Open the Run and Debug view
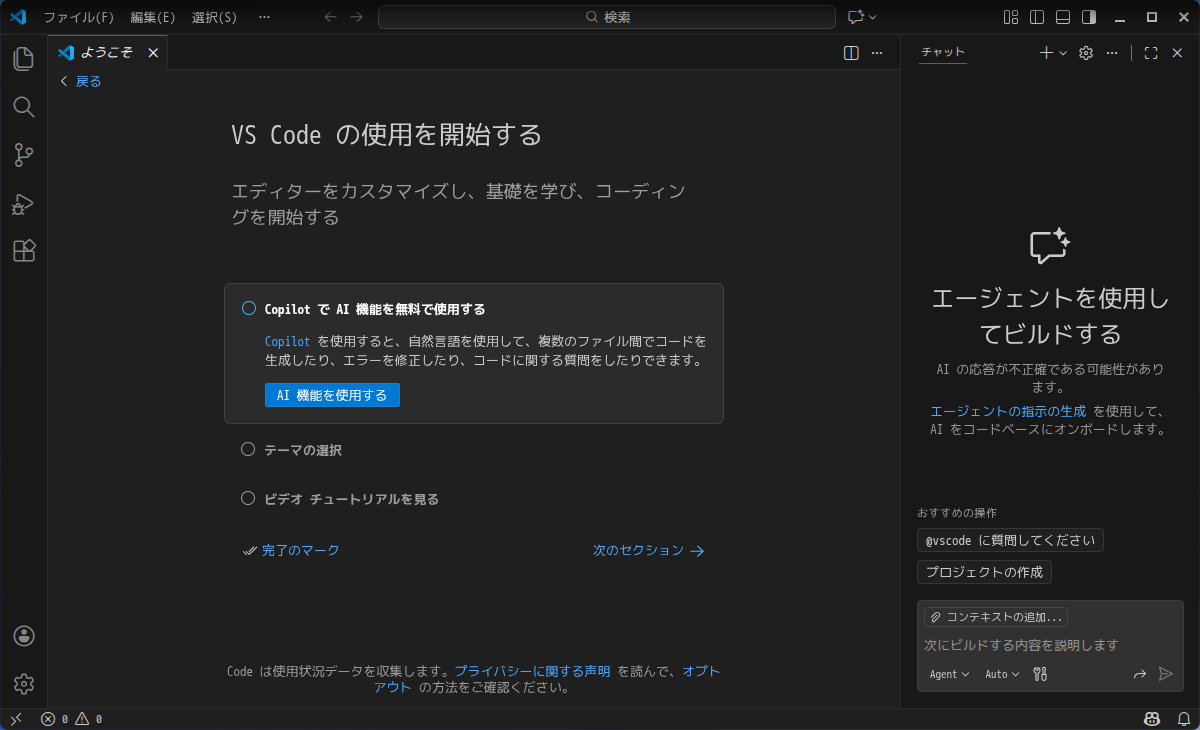Screen dimensions: 1200x730 tap(24, 204)
